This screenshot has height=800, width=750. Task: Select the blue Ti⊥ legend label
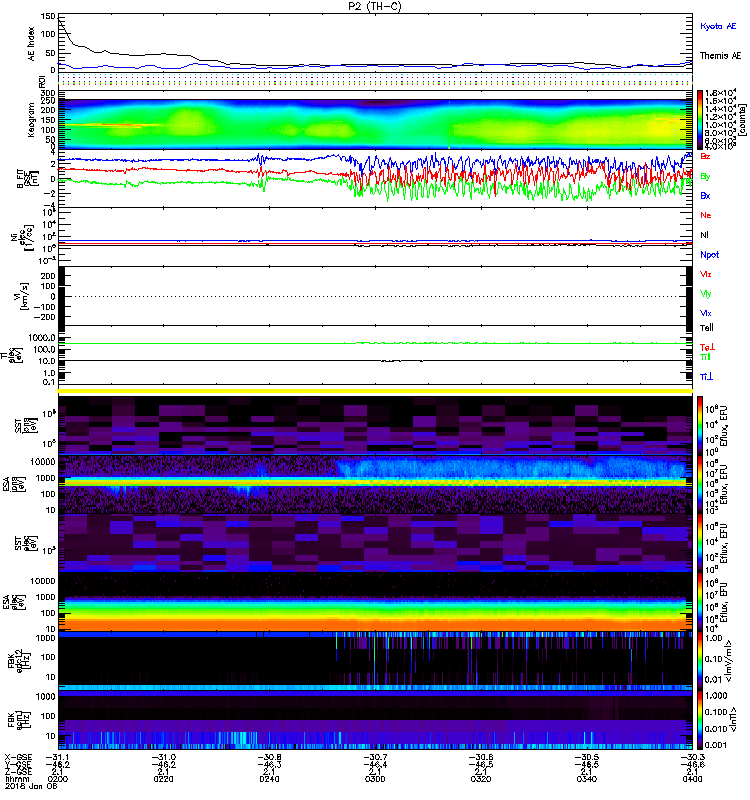(706, 377)
